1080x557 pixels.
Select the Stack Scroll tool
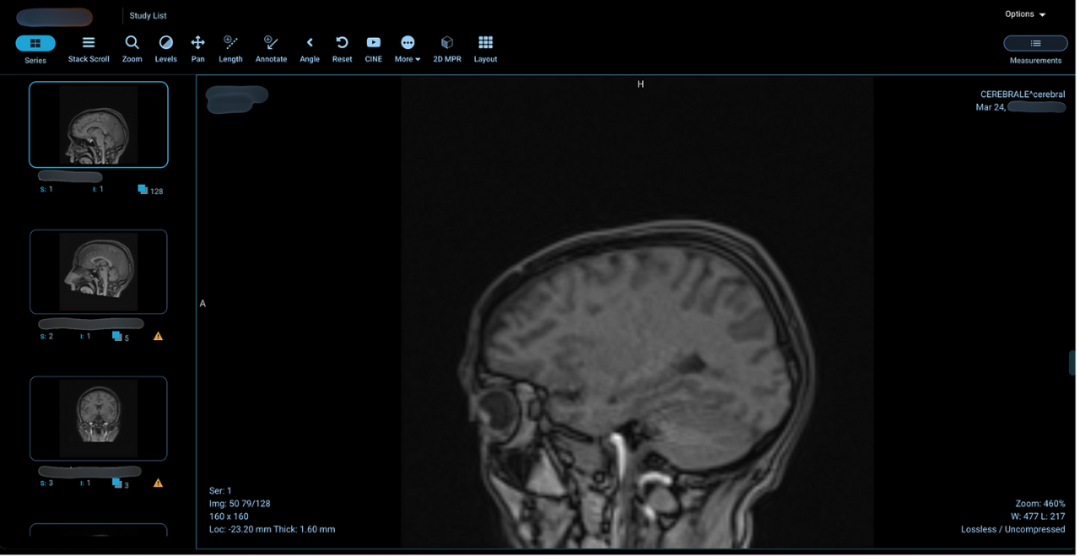pyautogui.click(x=88, y=49)
